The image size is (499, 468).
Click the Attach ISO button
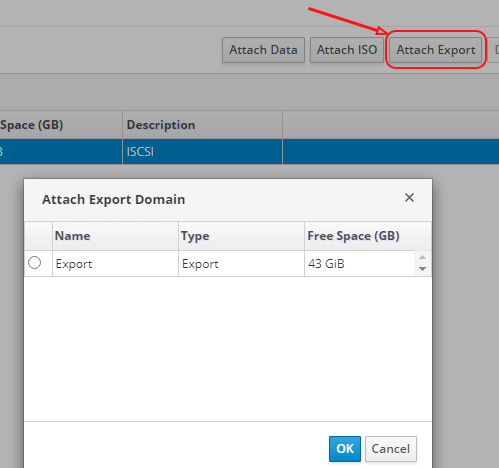coord(347,50)
